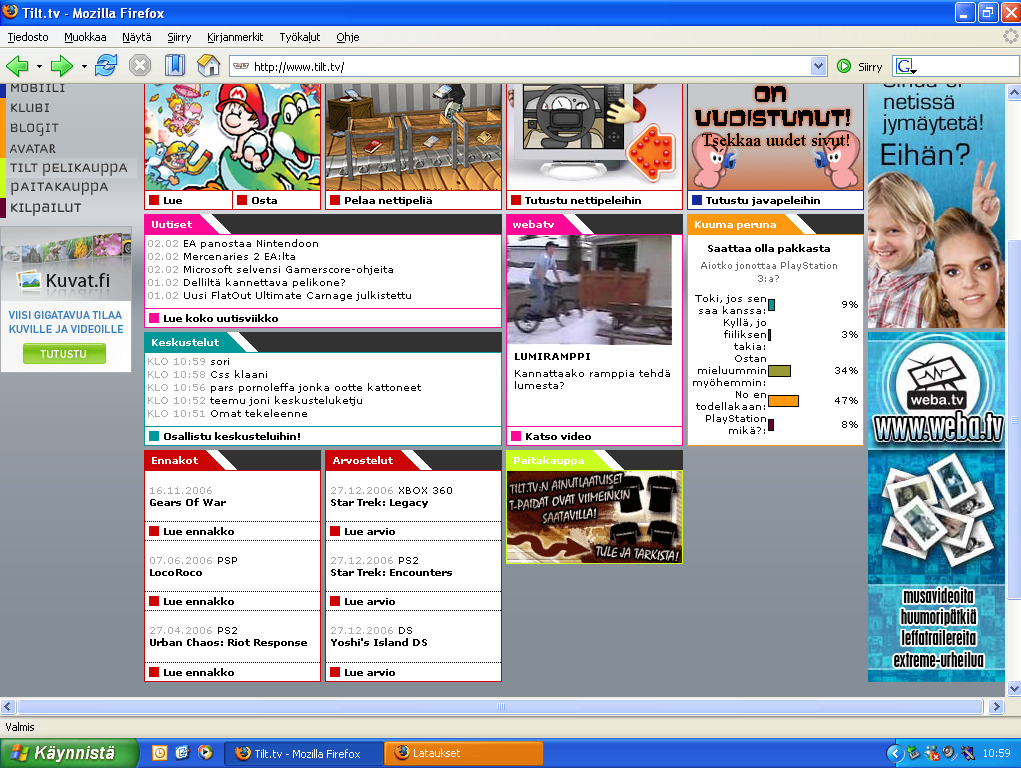Open the Internet Explorer Quick Launch icon
The height and width of the screenshot is (769, 1021).
coord(182,753)
